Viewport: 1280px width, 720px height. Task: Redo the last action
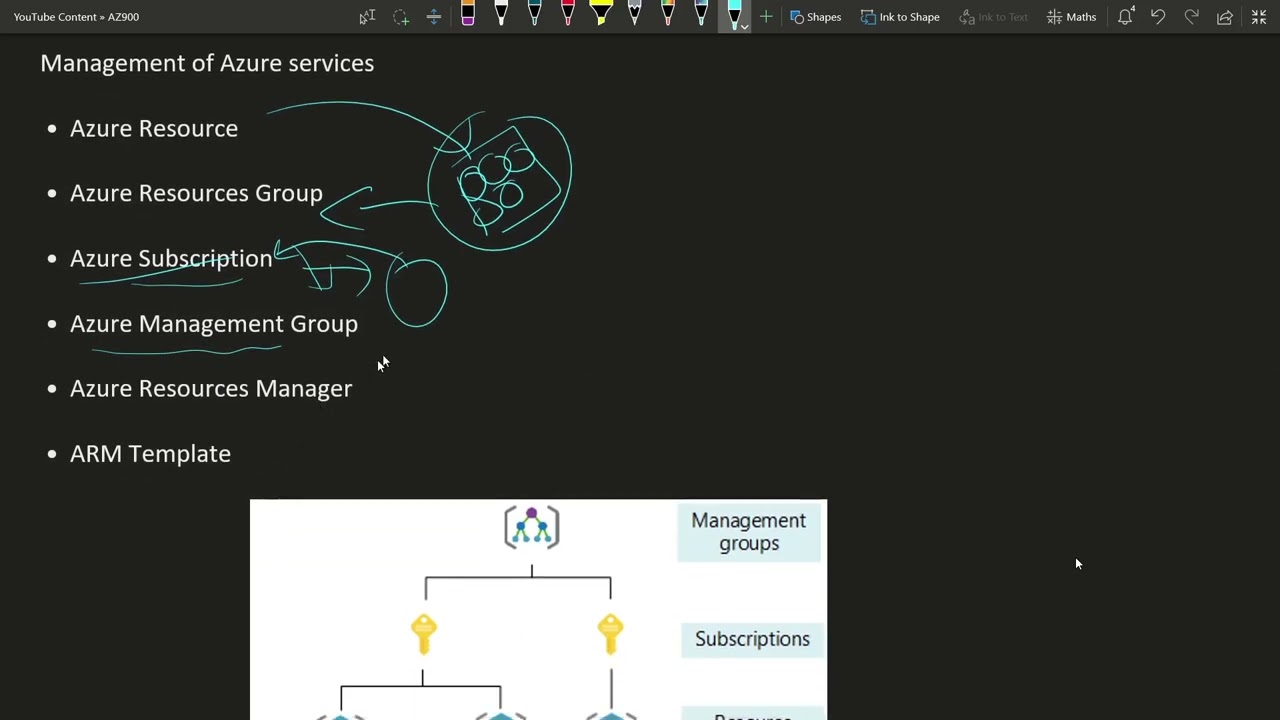pyautogui.click(x=1191, y=17)
